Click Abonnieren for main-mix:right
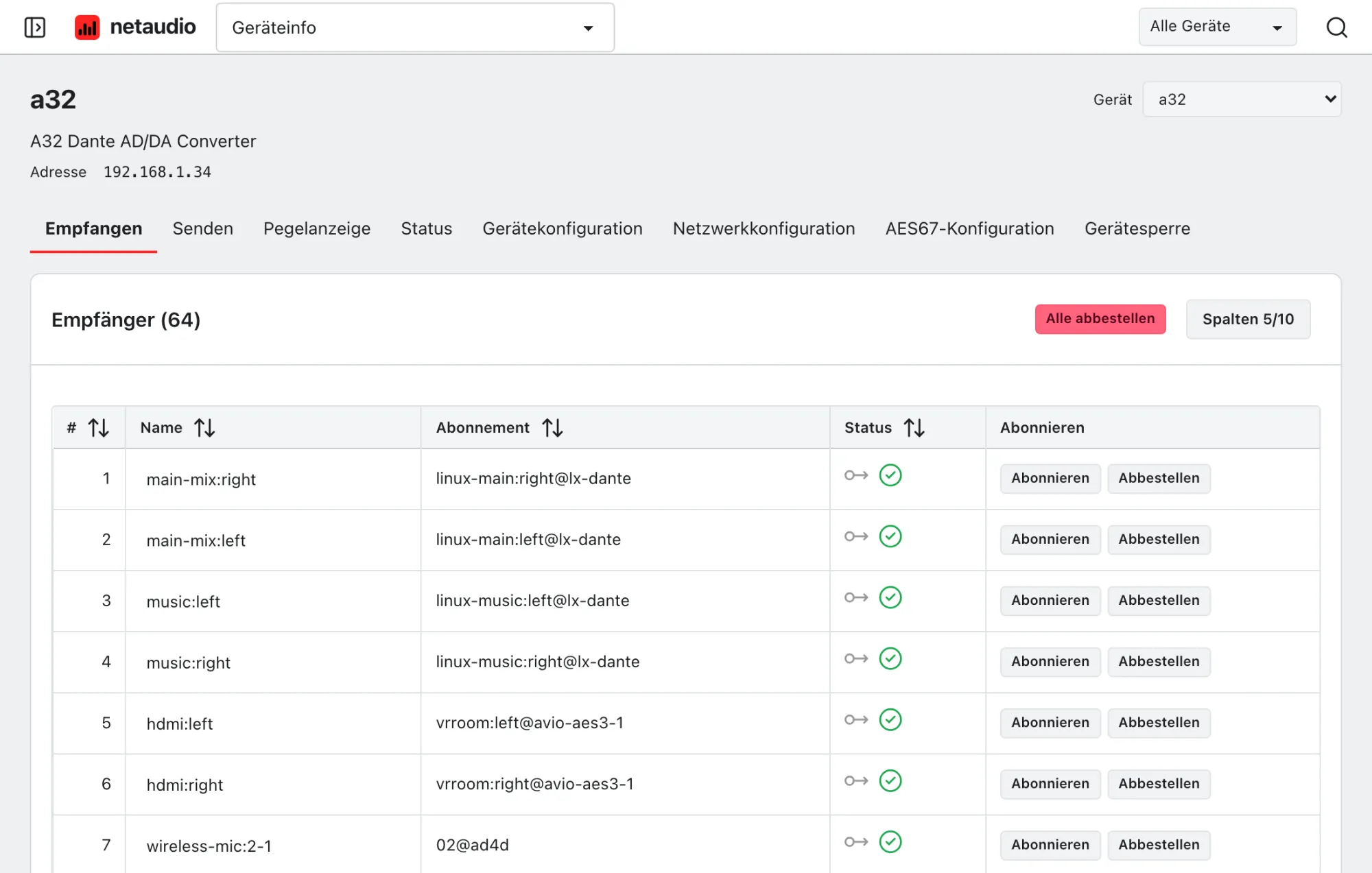 point(1050,478)
